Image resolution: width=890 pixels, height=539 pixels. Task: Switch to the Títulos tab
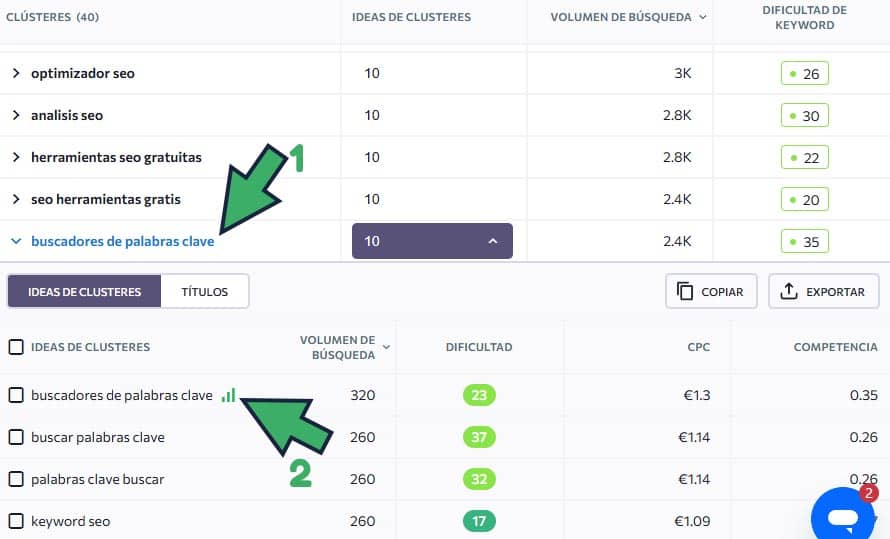[204, 291]
